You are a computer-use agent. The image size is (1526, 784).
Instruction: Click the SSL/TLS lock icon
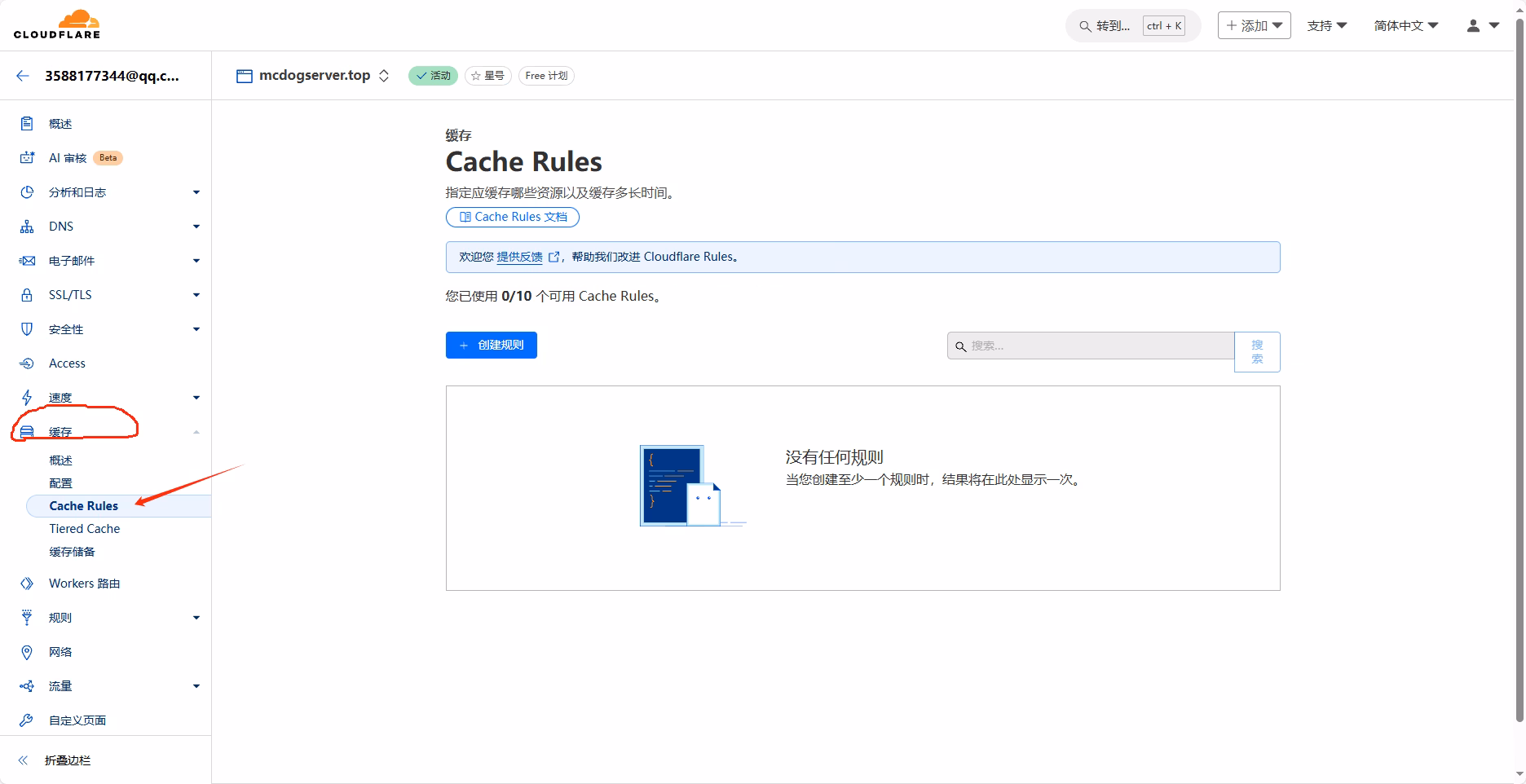pos(27,295)
